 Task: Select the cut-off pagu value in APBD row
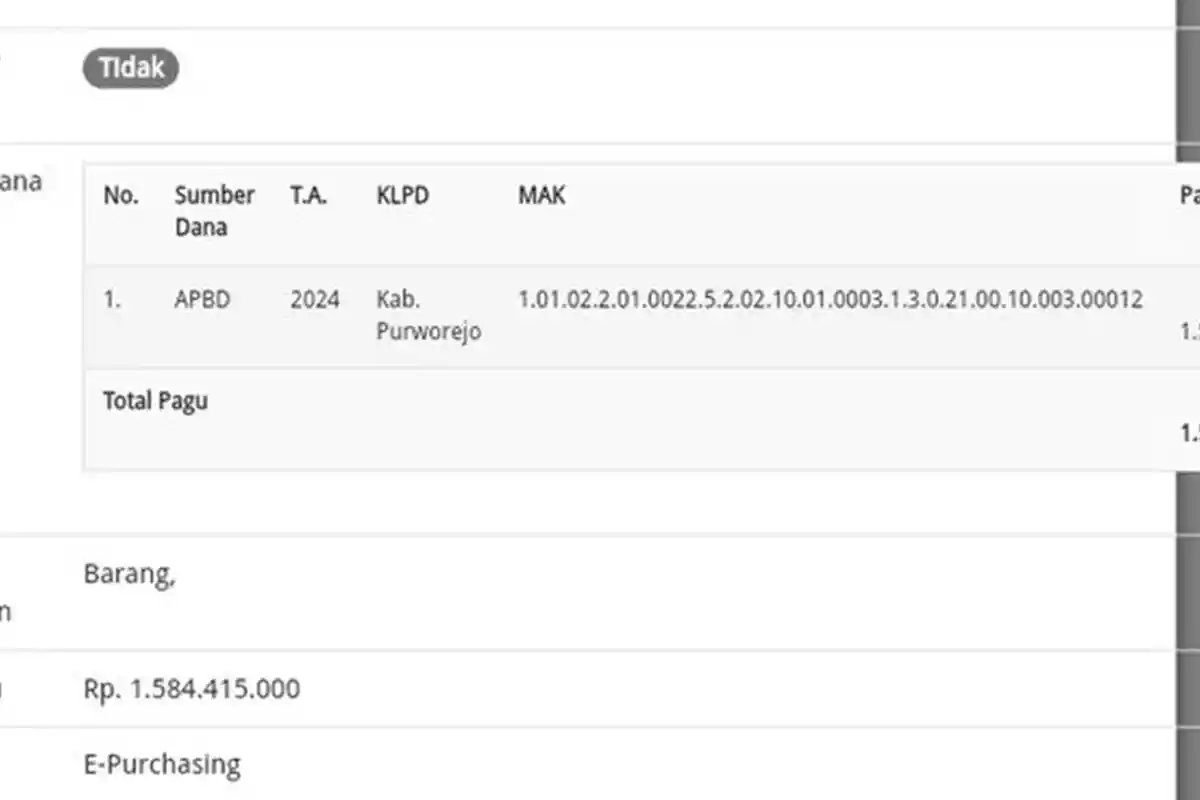(x=1189, y=333)
